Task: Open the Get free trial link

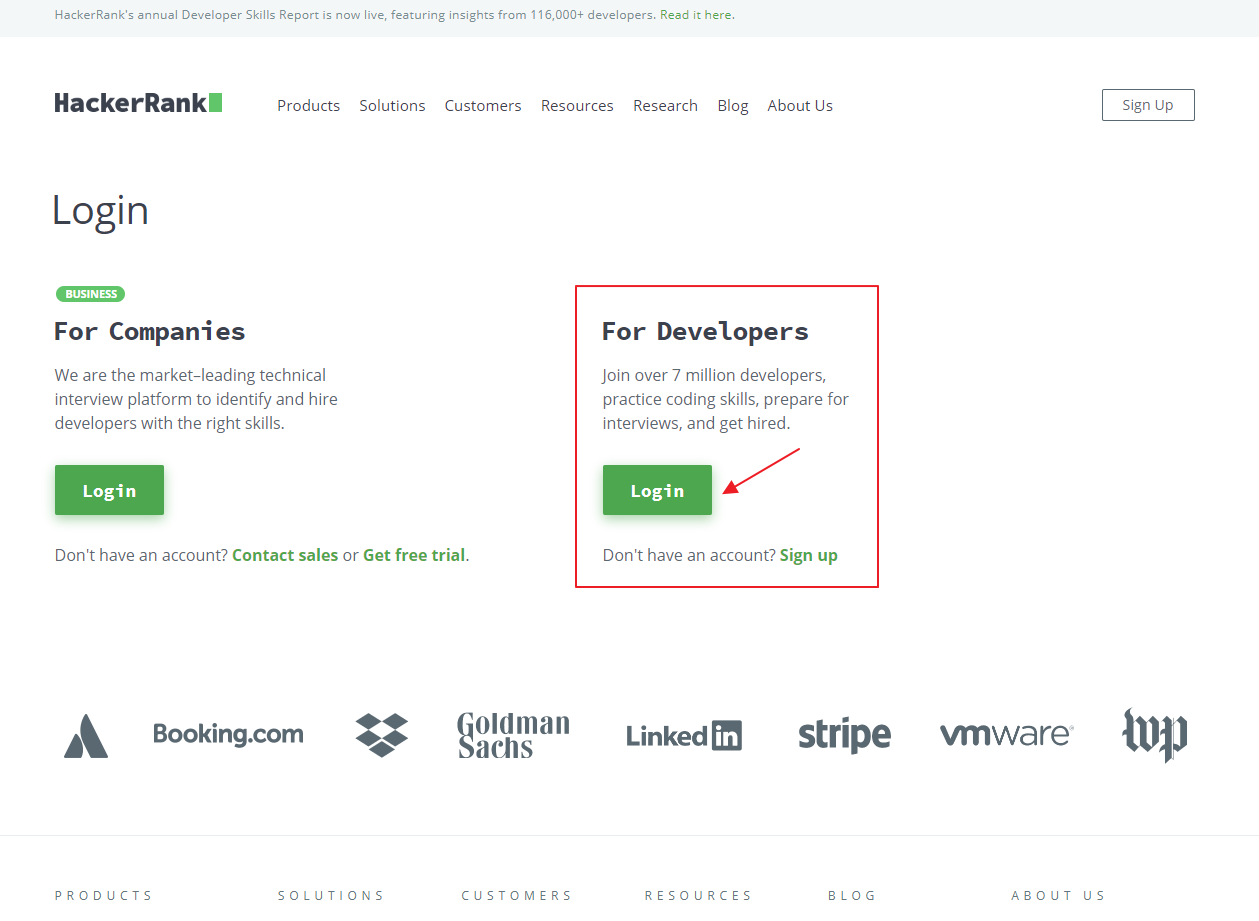Action: [414, 555]
